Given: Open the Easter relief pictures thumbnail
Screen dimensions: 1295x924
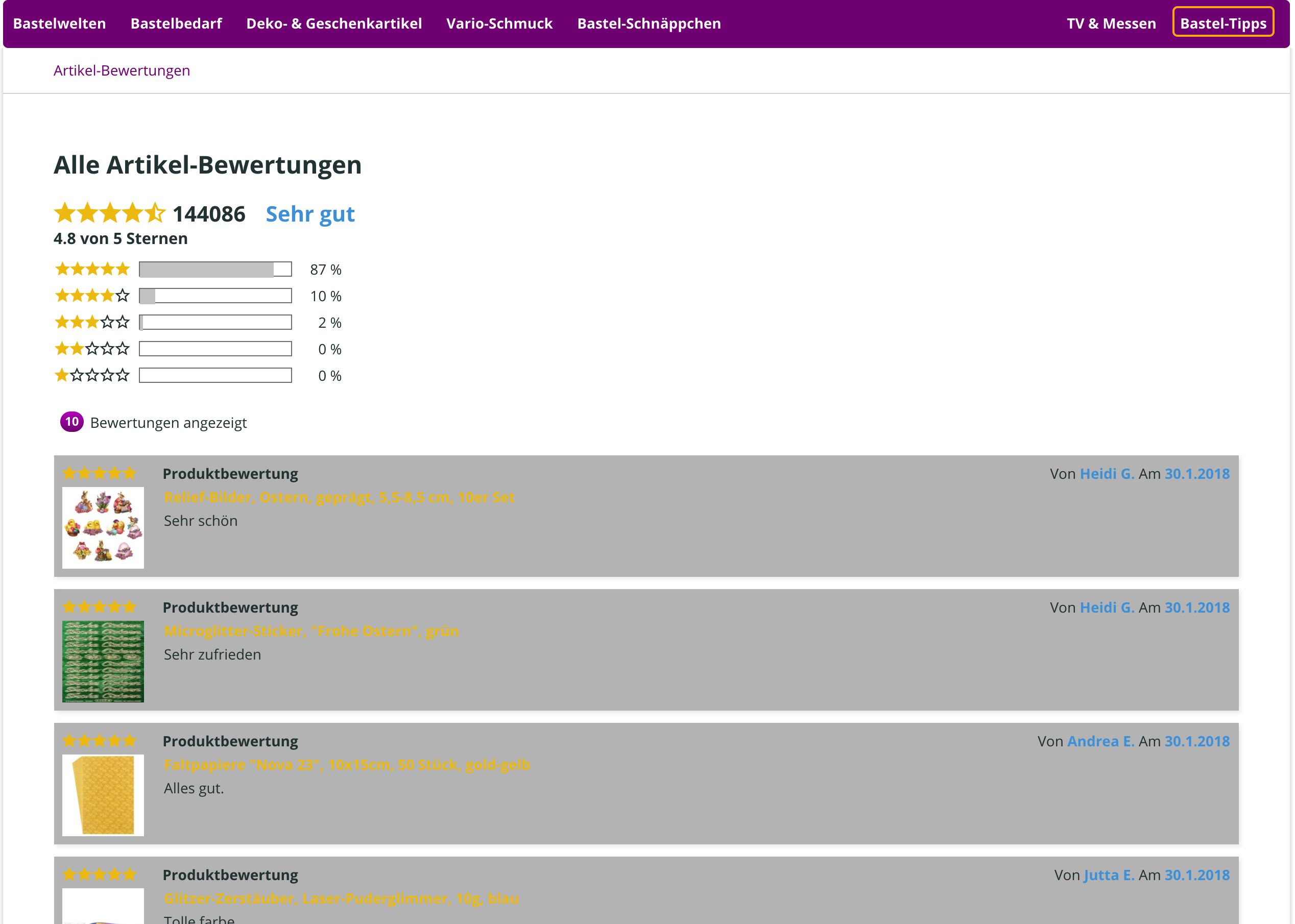Looking at the screenshot, I should pyautogui.click(x=103, y=527).
